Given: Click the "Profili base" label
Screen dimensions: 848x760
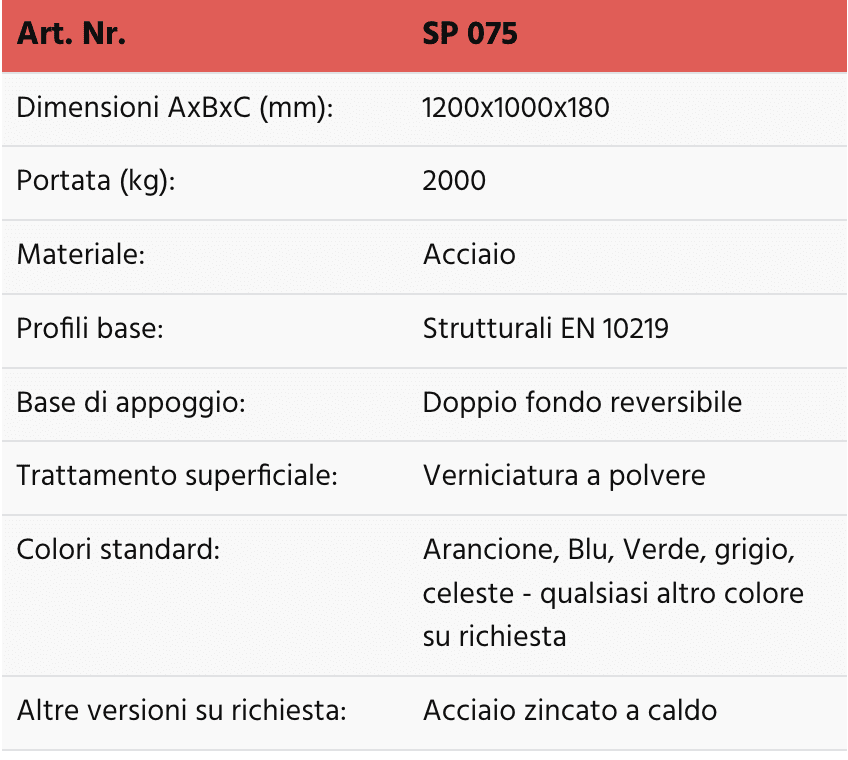Looking at the screenshot, I should [90, 328].
